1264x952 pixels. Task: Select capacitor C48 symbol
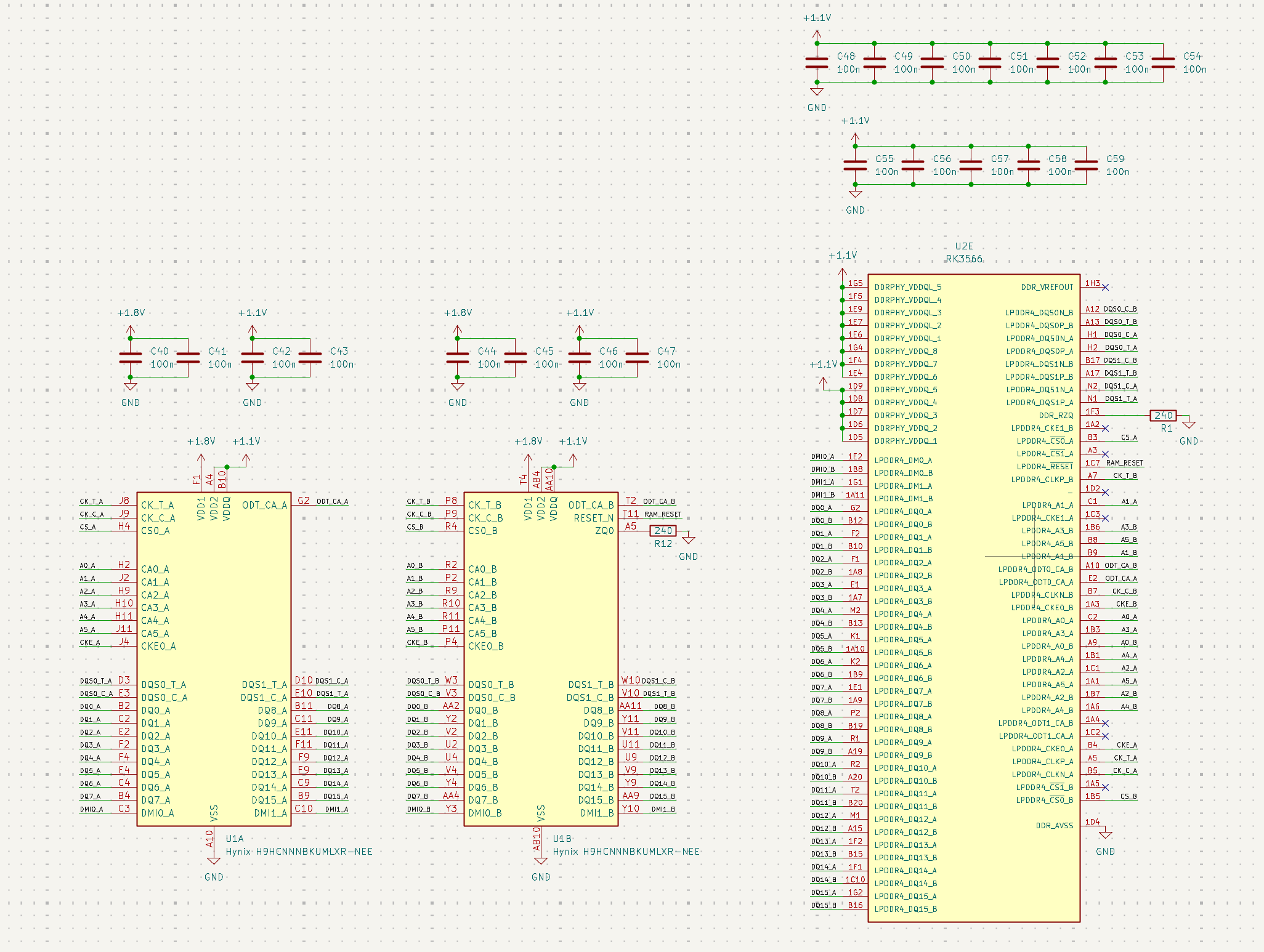817,62
